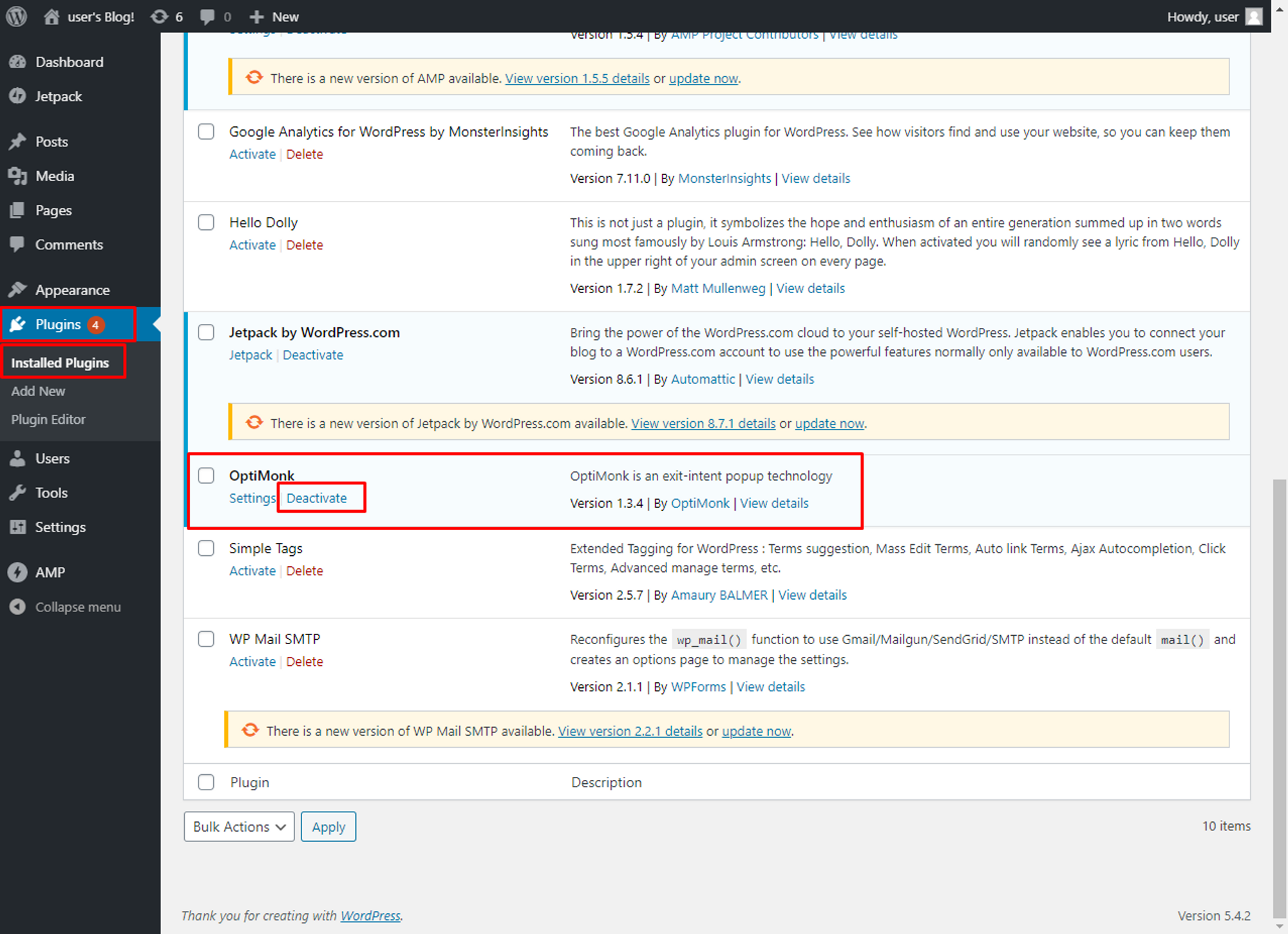1288x934 pixels.
Task: Click the scrollbar down arrow
Action: [x=1279, y=926]
